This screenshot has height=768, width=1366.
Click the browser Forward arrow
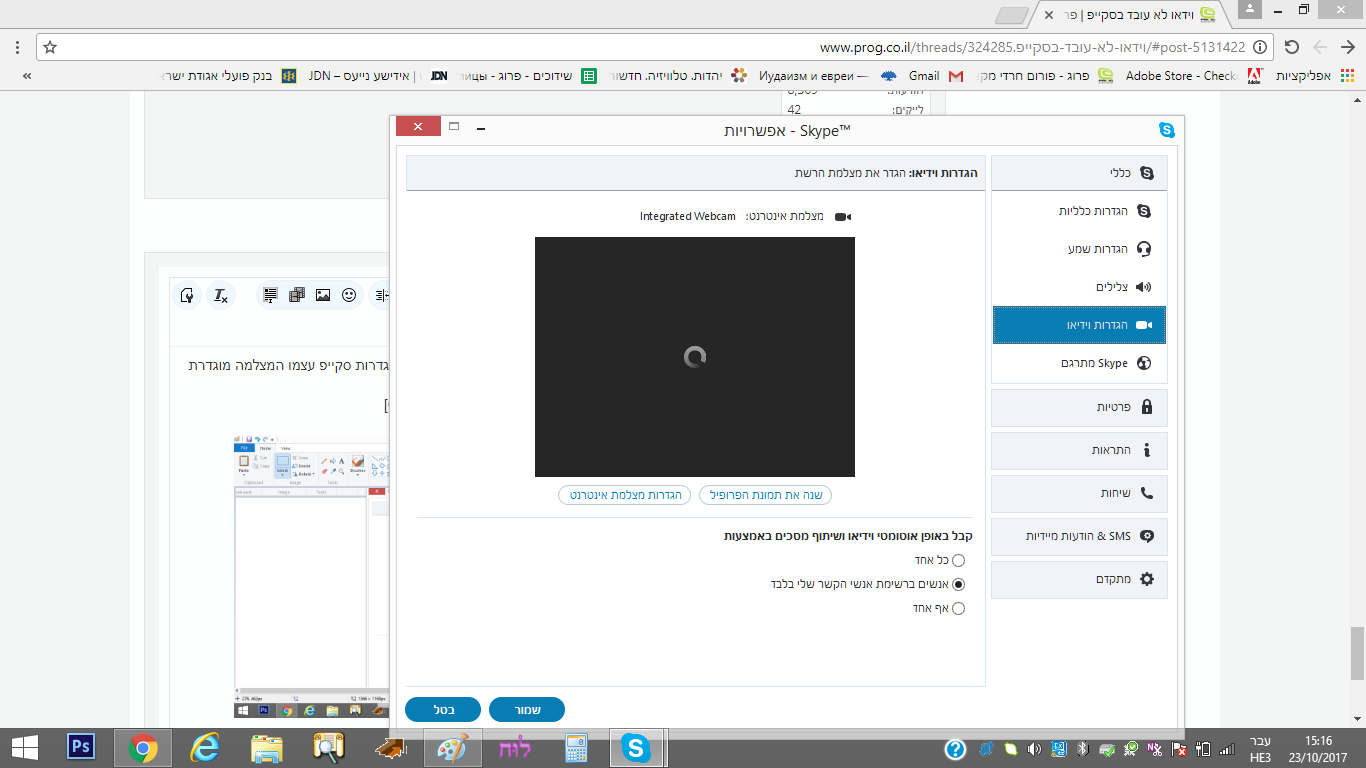[x=1319, y=47]
